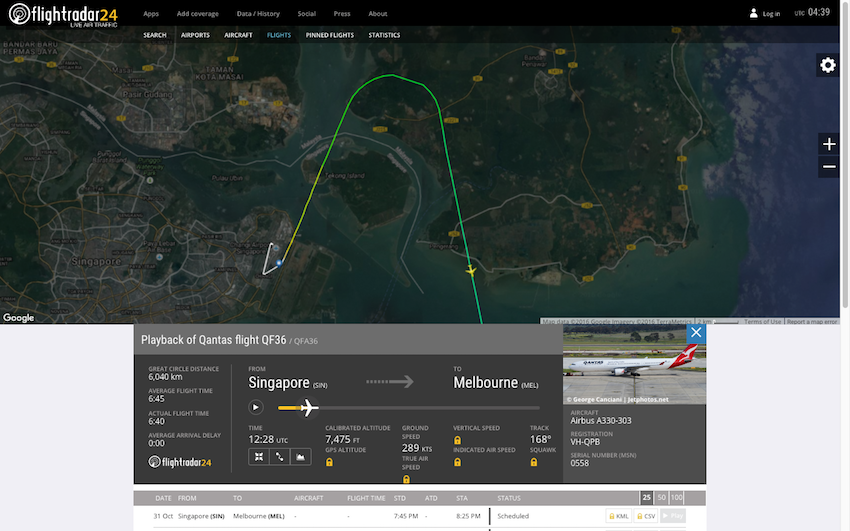Click the blue airport marker at Changi
The image size is (850, 531).
click(279, 263)
